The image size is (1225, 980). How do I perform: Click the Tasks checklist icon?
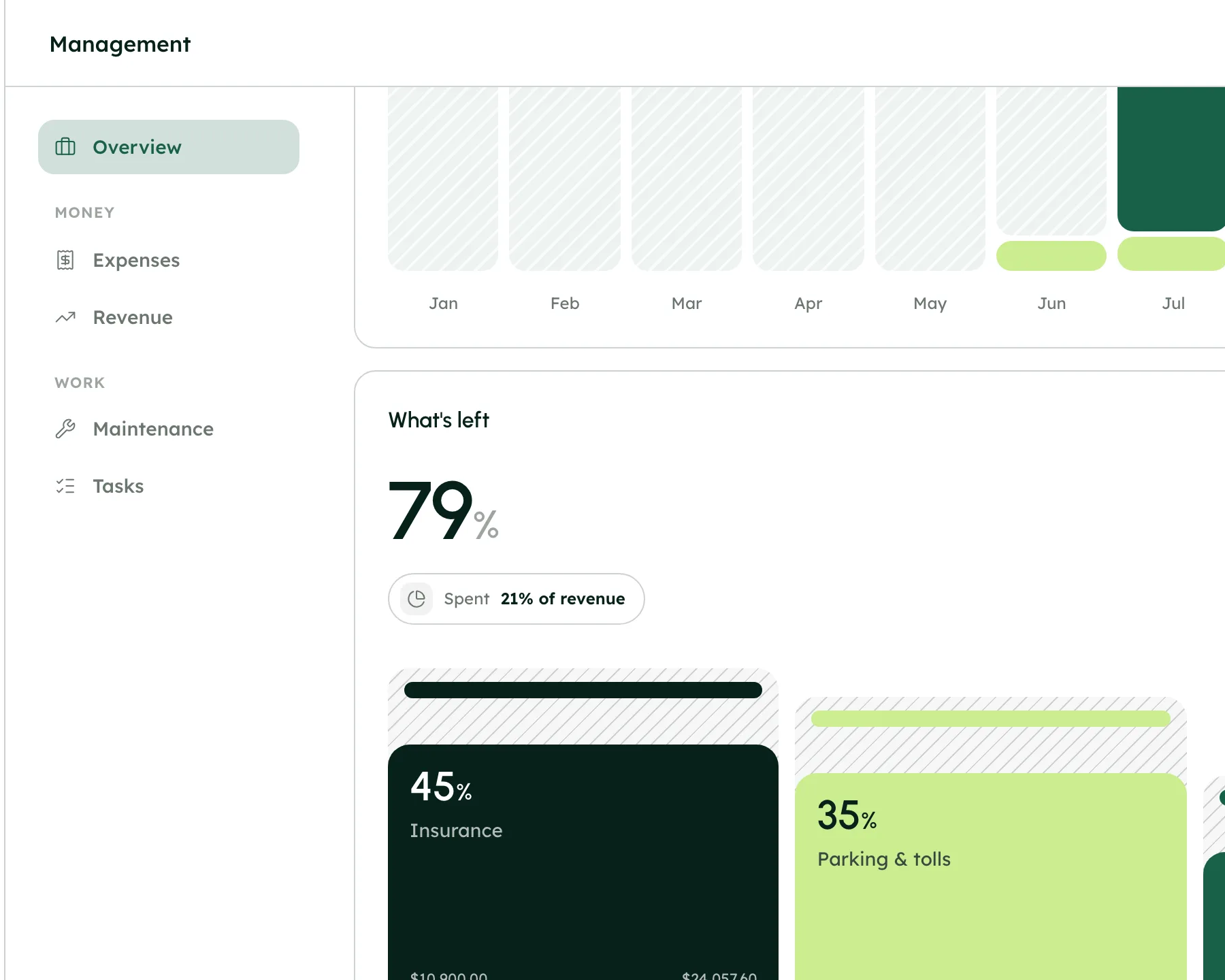(x=65, y=486)
